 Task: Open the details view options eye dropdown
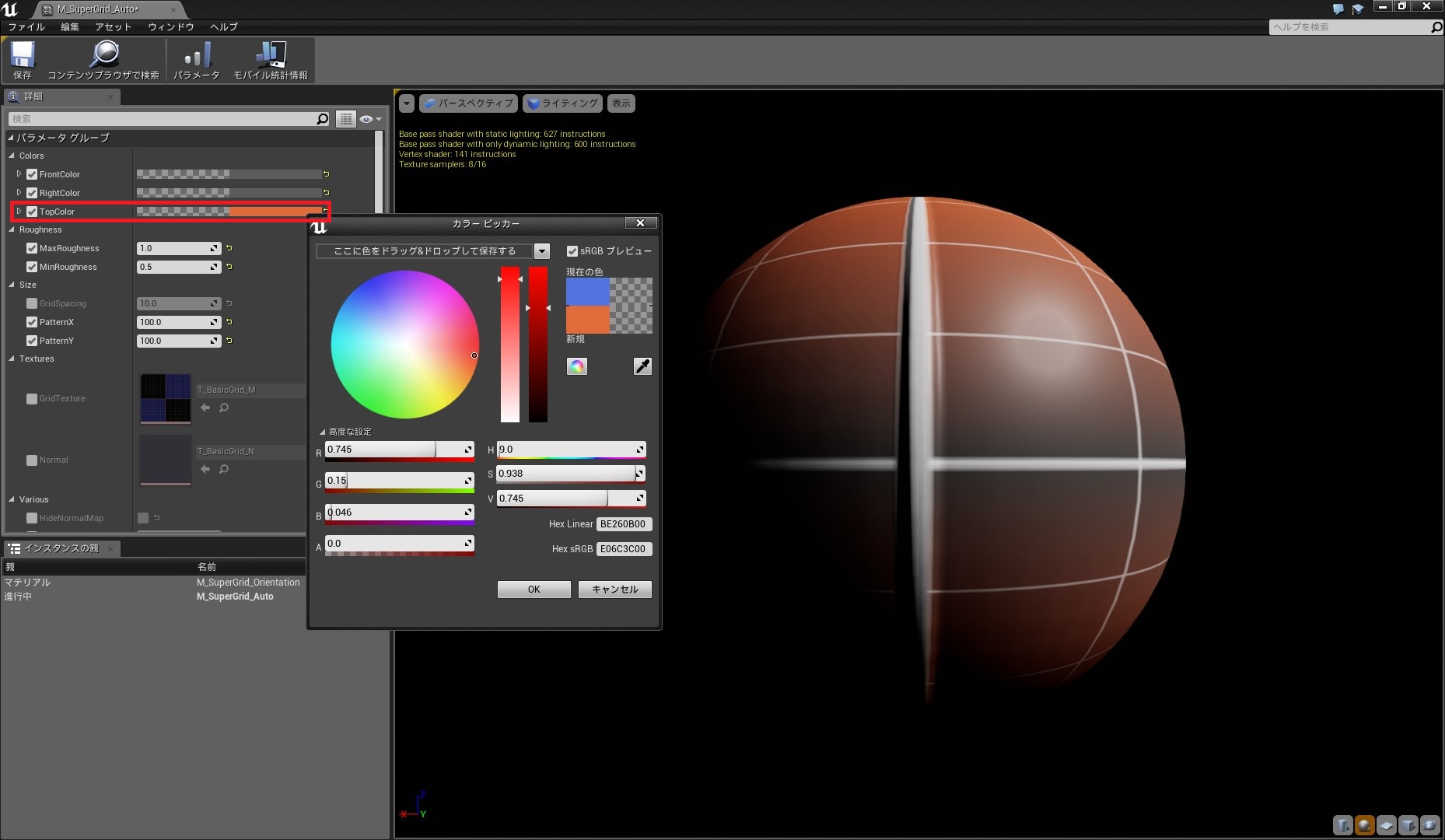coord(370,119)
